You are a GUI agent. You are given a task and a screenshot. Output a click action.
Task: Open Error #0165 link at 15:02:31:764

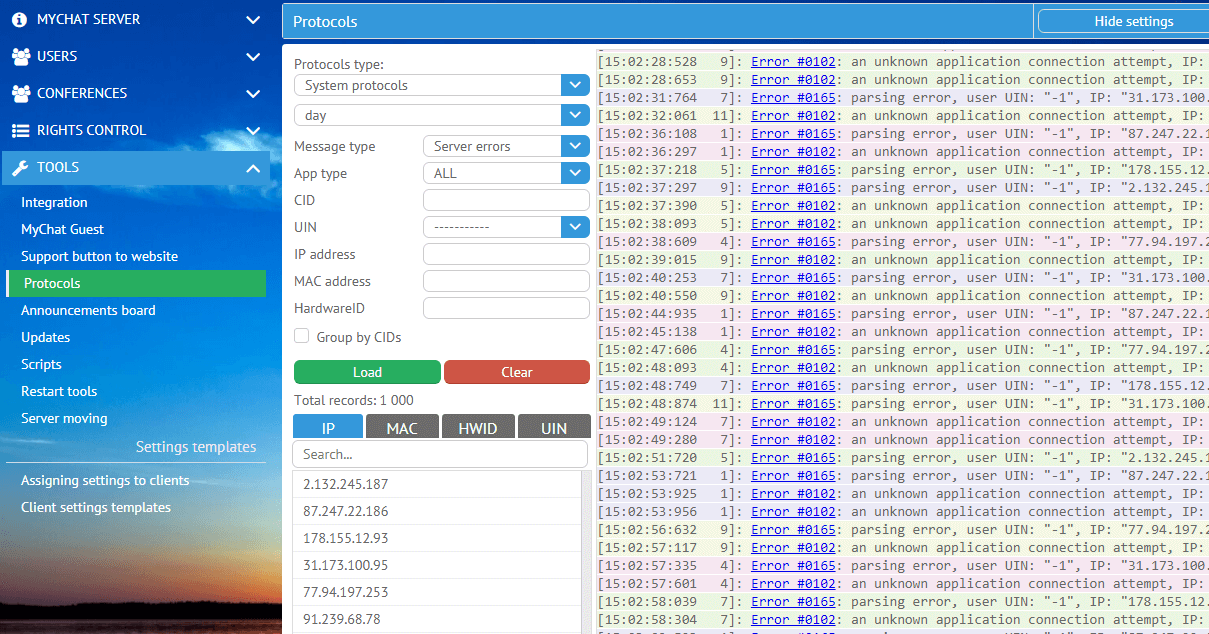(x=793, y=98)
